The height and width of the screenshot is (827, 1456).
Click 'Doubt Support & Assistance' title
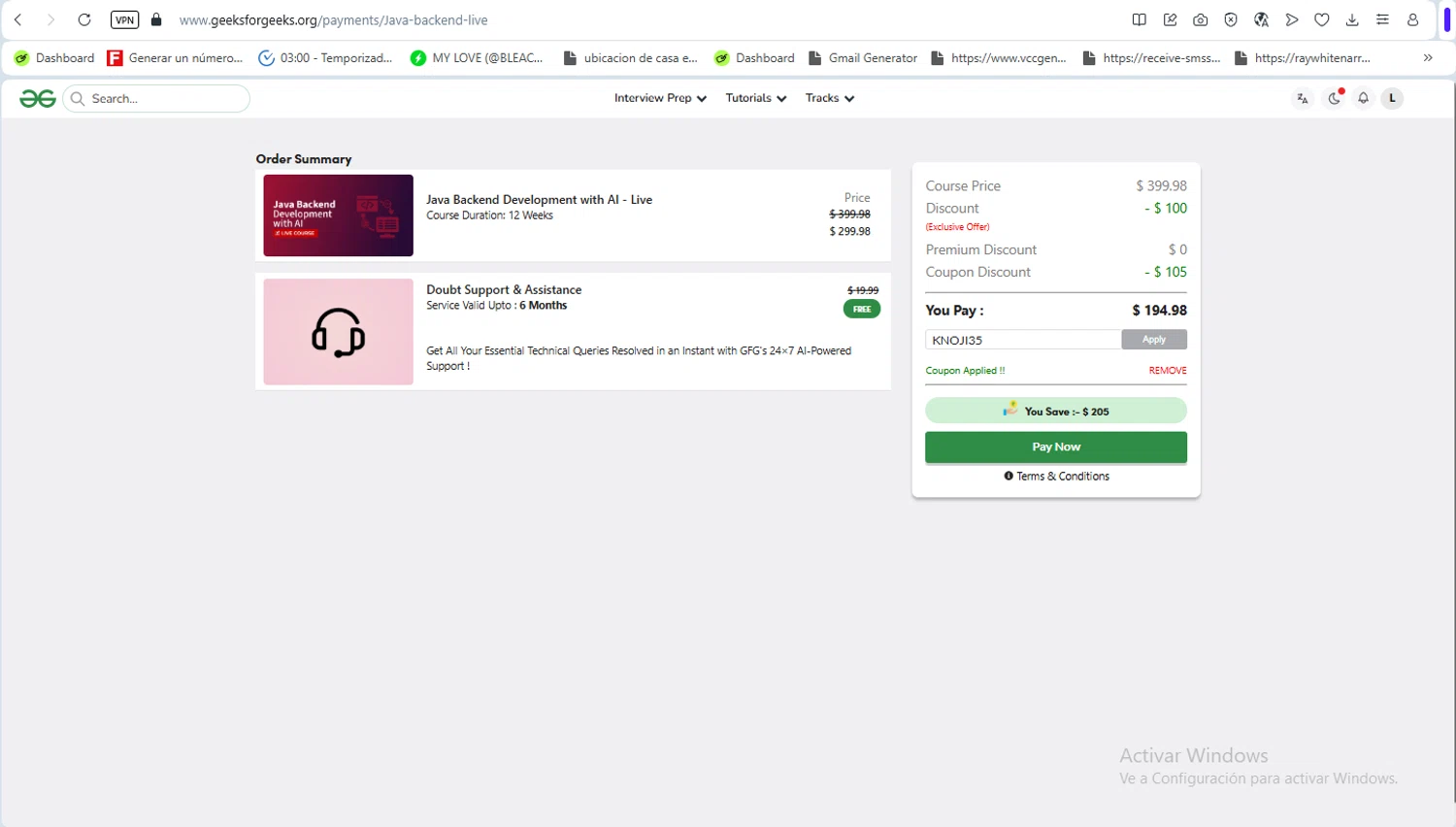[504, 290]
